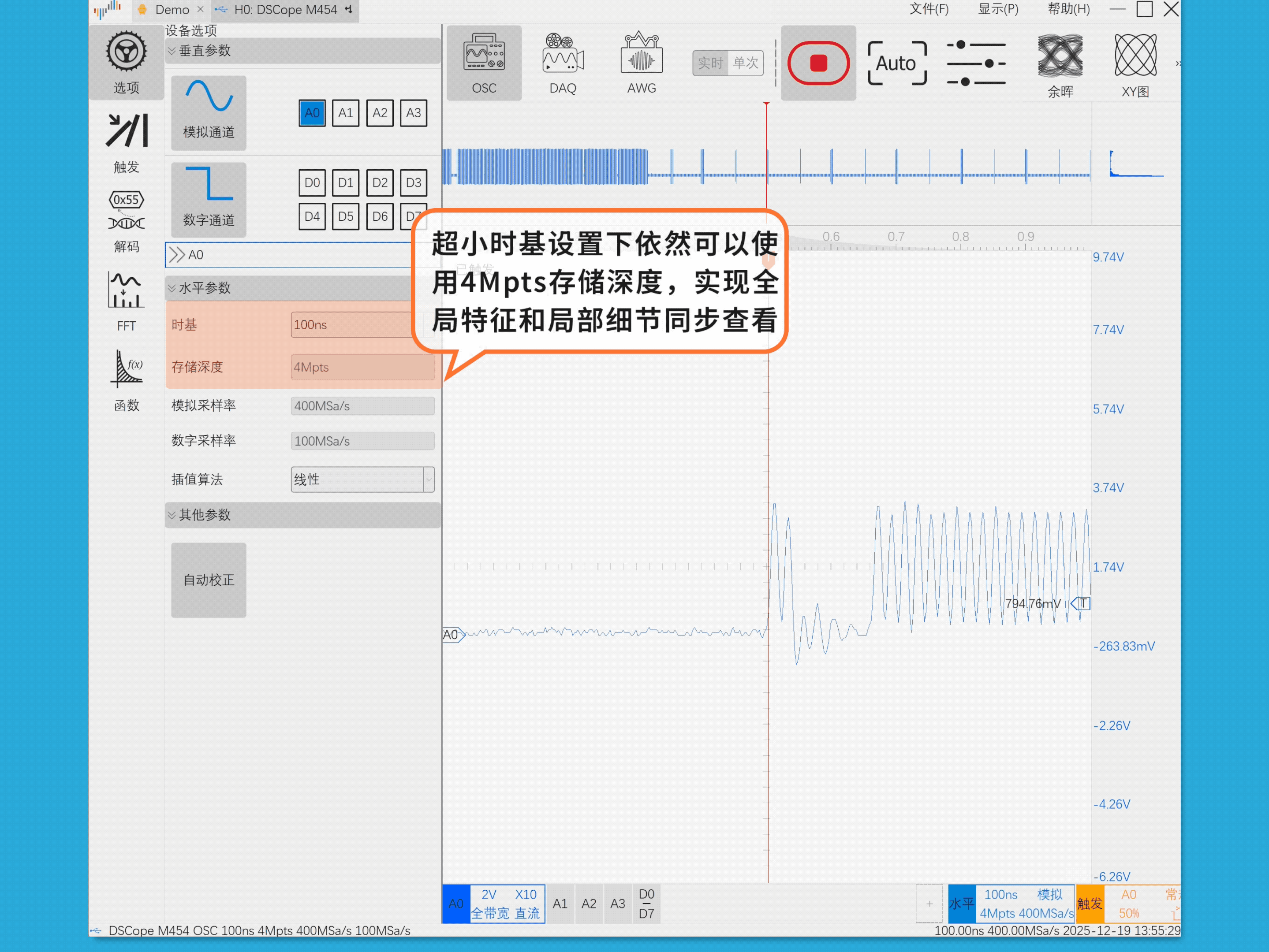
Task: Open the 文件(F) menu
Action: tap(928, 9)
